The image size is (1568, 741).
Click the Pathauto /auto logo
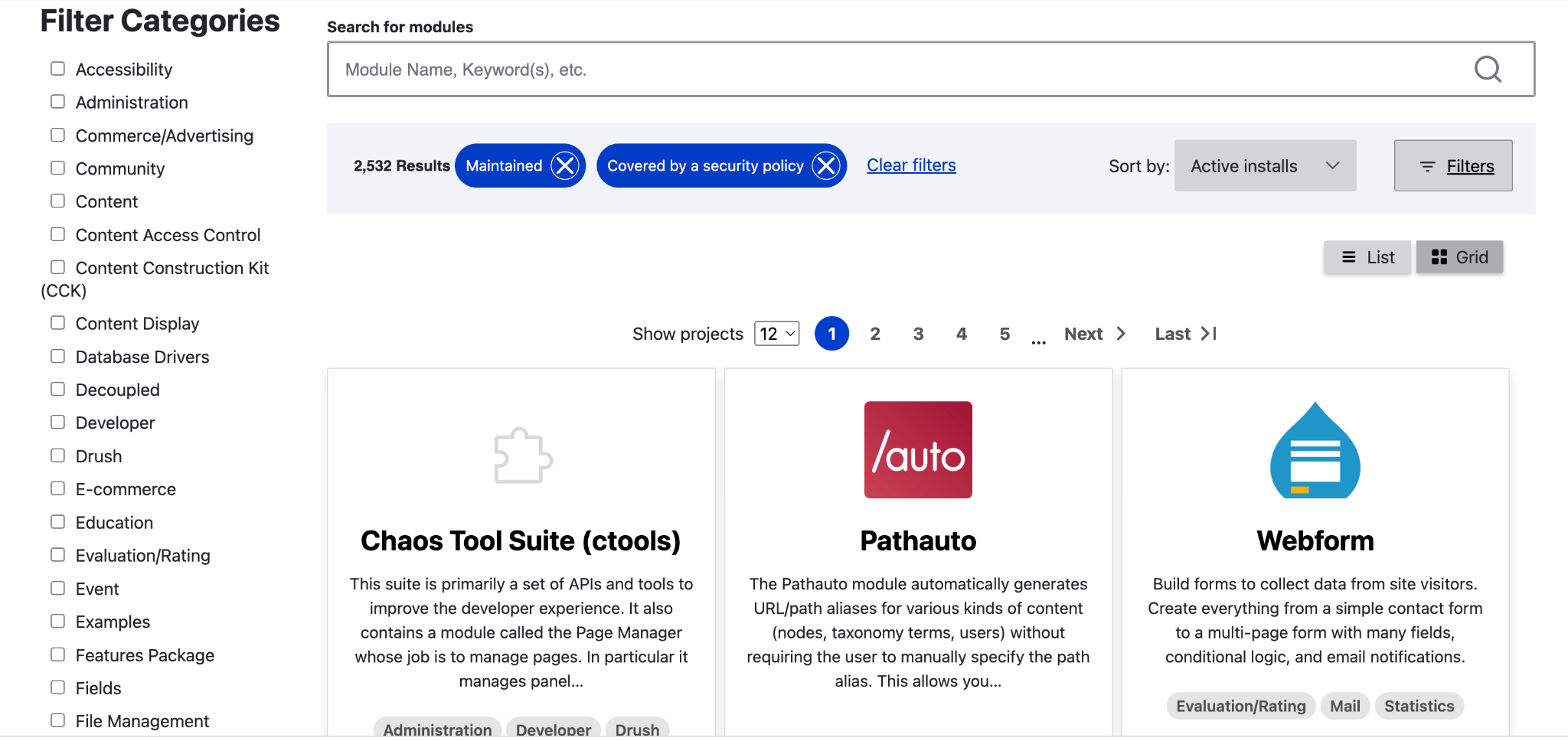pyautogui.click(x=917, y=449)
